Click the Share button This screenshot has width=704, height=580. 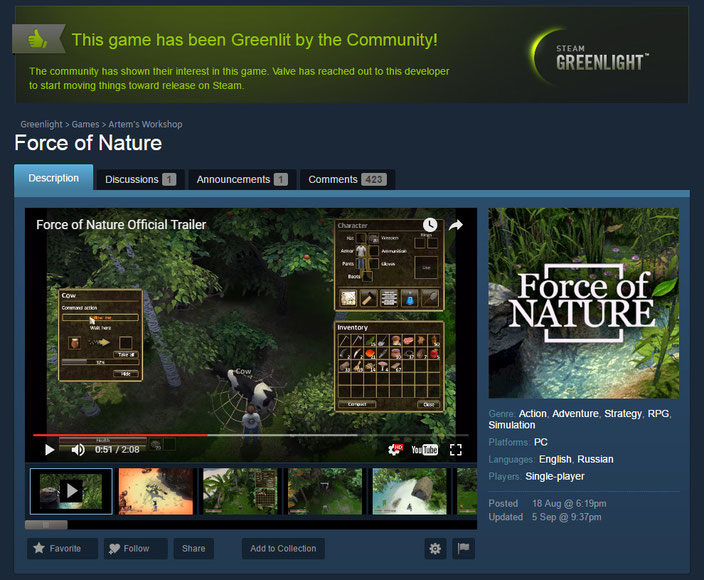(194, 549)
